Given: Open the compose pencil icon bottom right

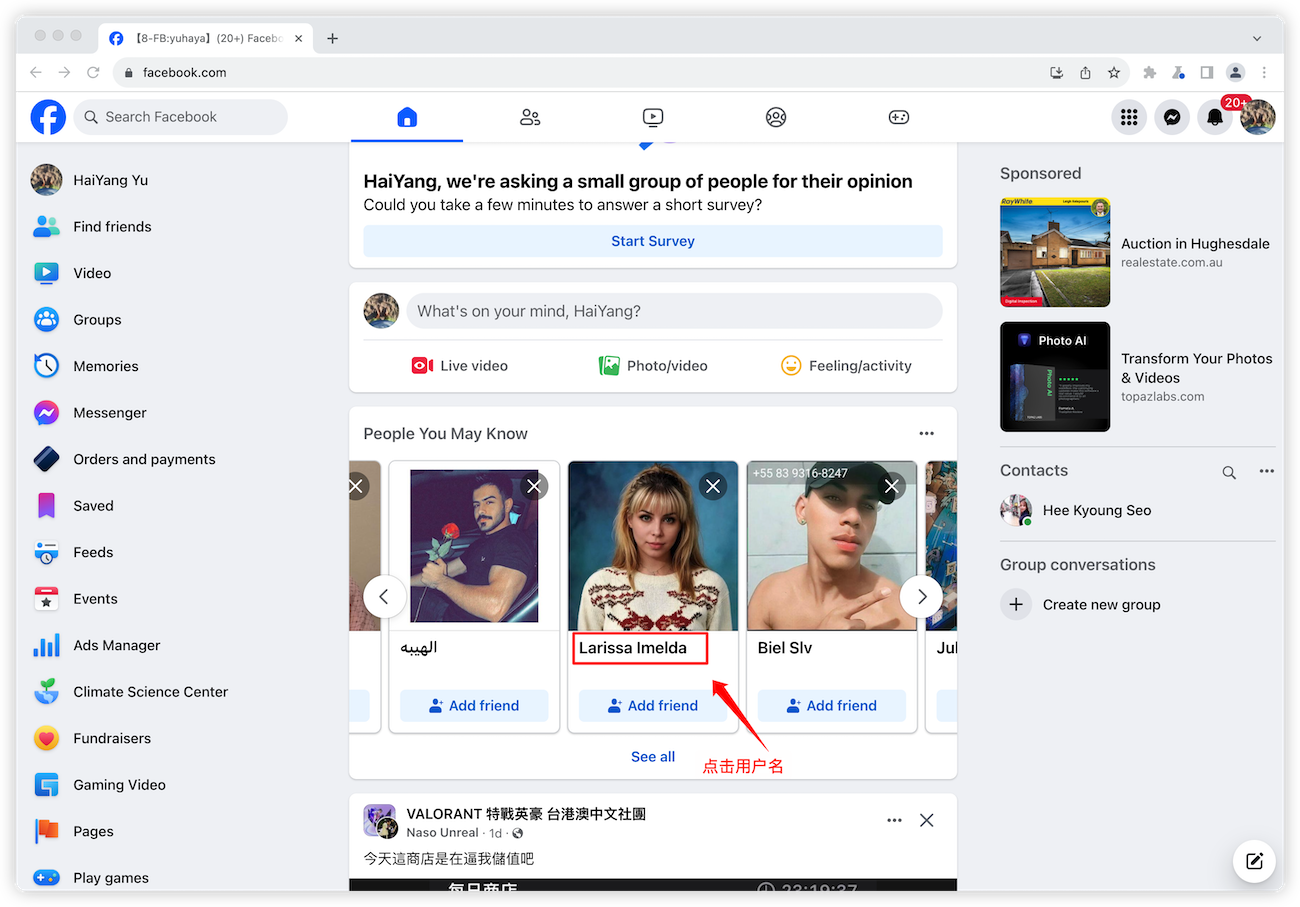Looking at the screenshot, I should click(1254, 861).
